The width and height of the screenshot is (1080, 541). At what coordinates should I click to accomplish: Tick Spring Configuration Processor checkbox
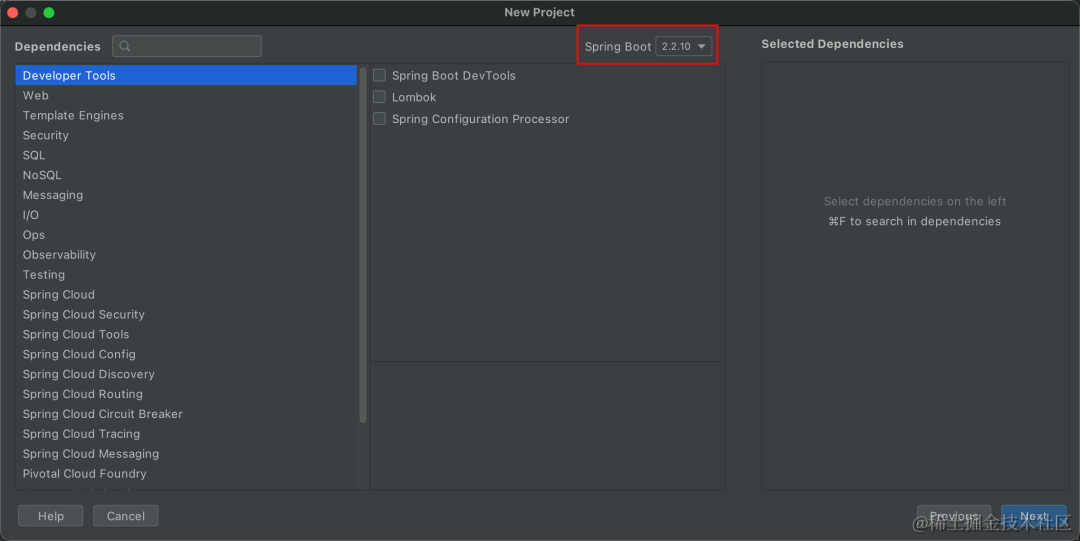pyautogui.click(x=379, y=119)
